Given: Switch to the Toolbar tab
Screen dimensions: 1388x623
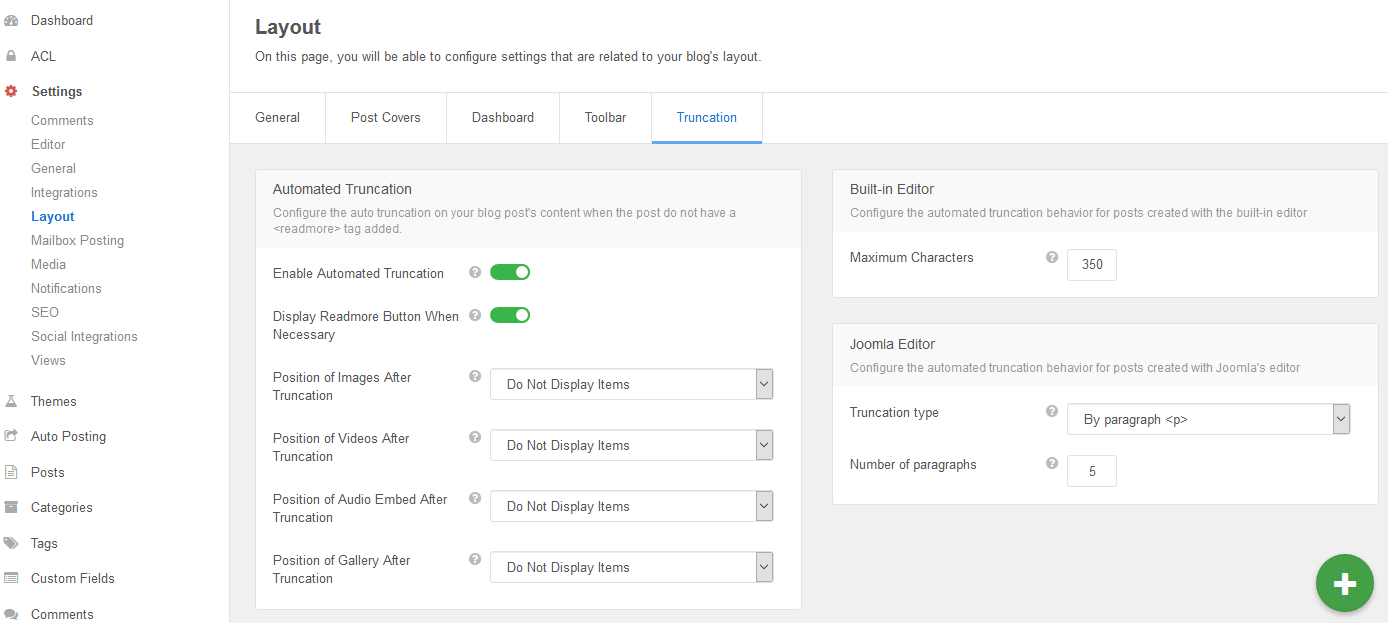Looking at the screenshot, I should (x=605, y=118).
